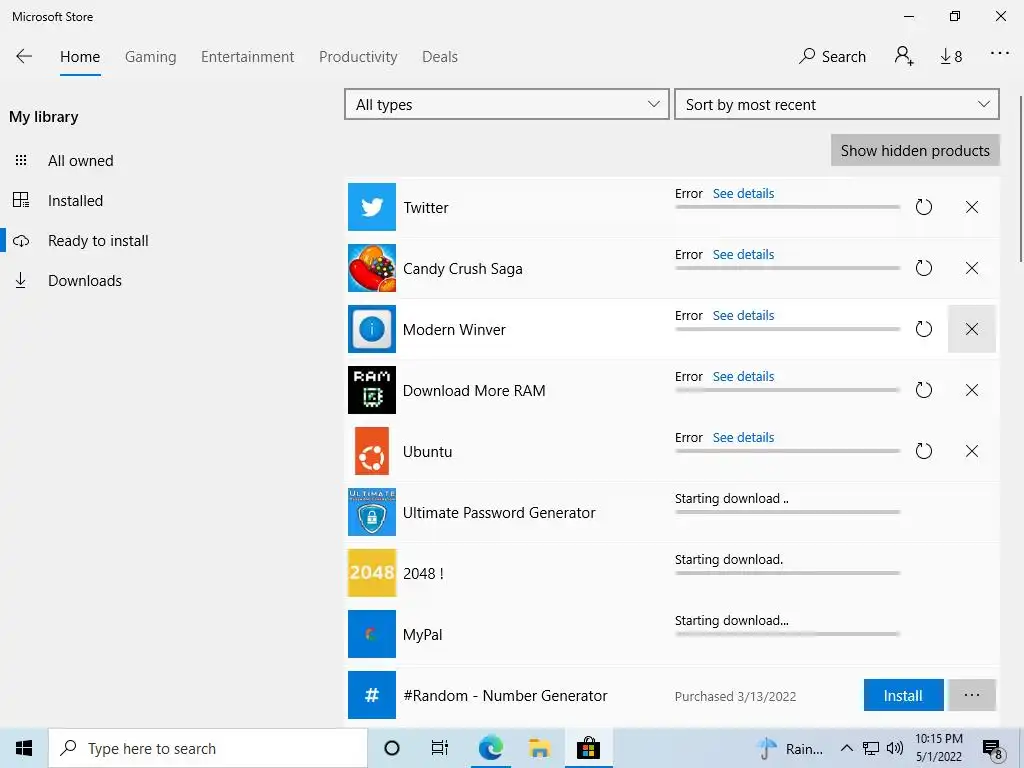Open Ultimate Password Generator app icon

pyautogui.click(x=372, y=512)
